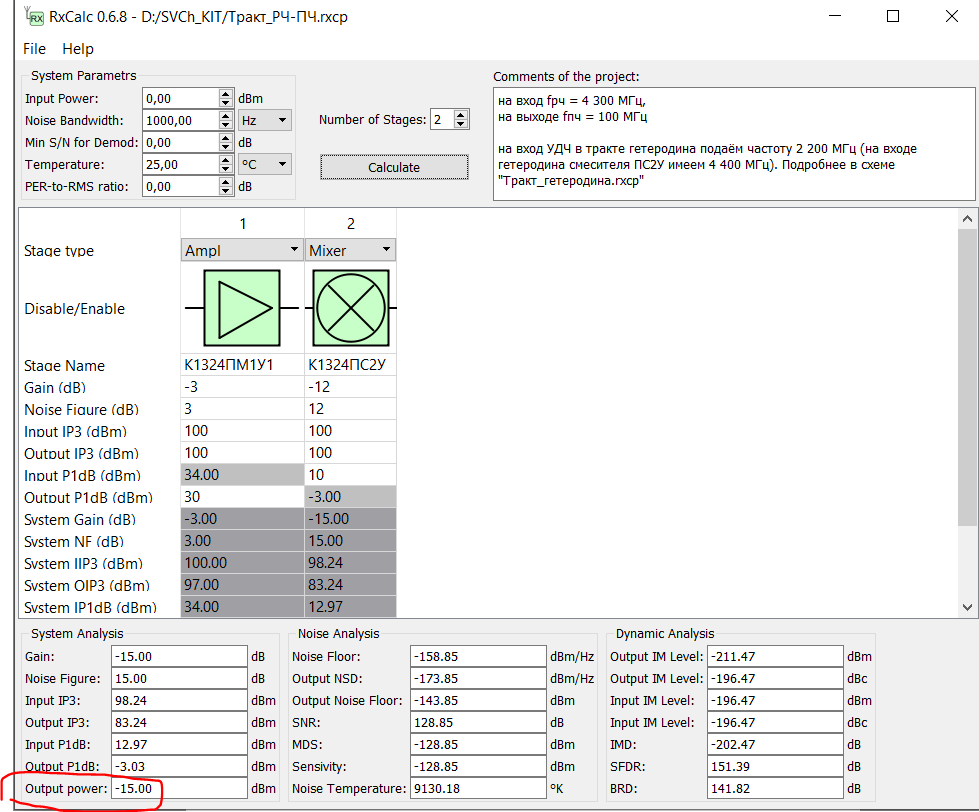979x812 pixels.
Task: Select stage 2 Gain cell -12
Action: 351,386
